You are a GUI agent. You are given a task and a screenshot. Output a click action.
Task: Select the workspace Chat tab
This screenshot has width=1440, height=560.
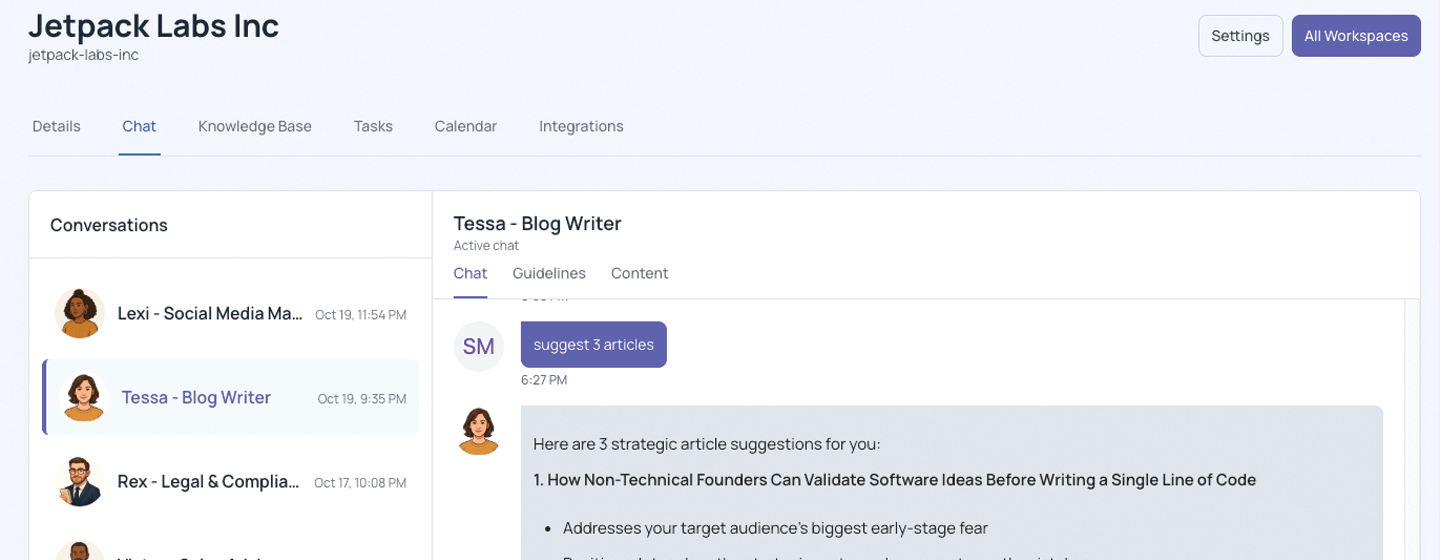point(139,126)
